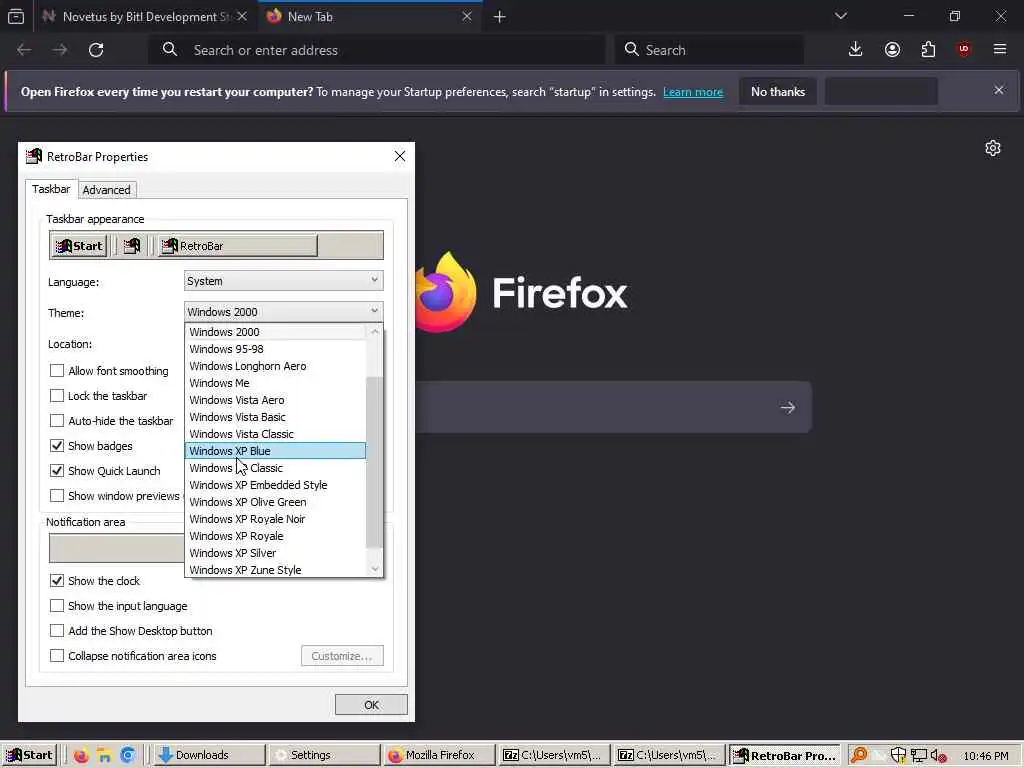Screen dimensions: 1024x768
Task: Focus the Firefox address bar
Action: [x=377, y=50]
